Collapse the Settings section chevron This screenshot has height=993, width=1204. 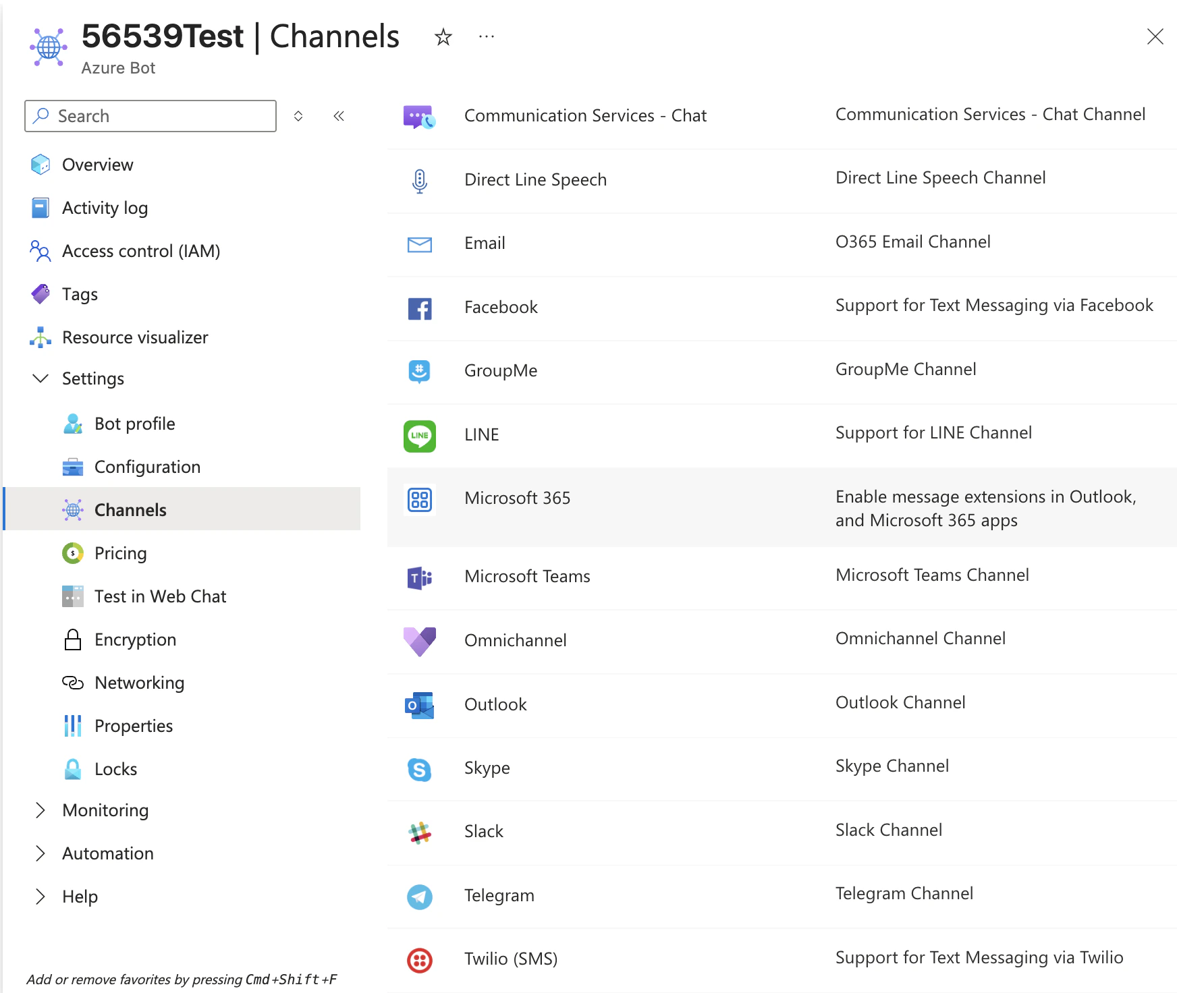point(40,378)
